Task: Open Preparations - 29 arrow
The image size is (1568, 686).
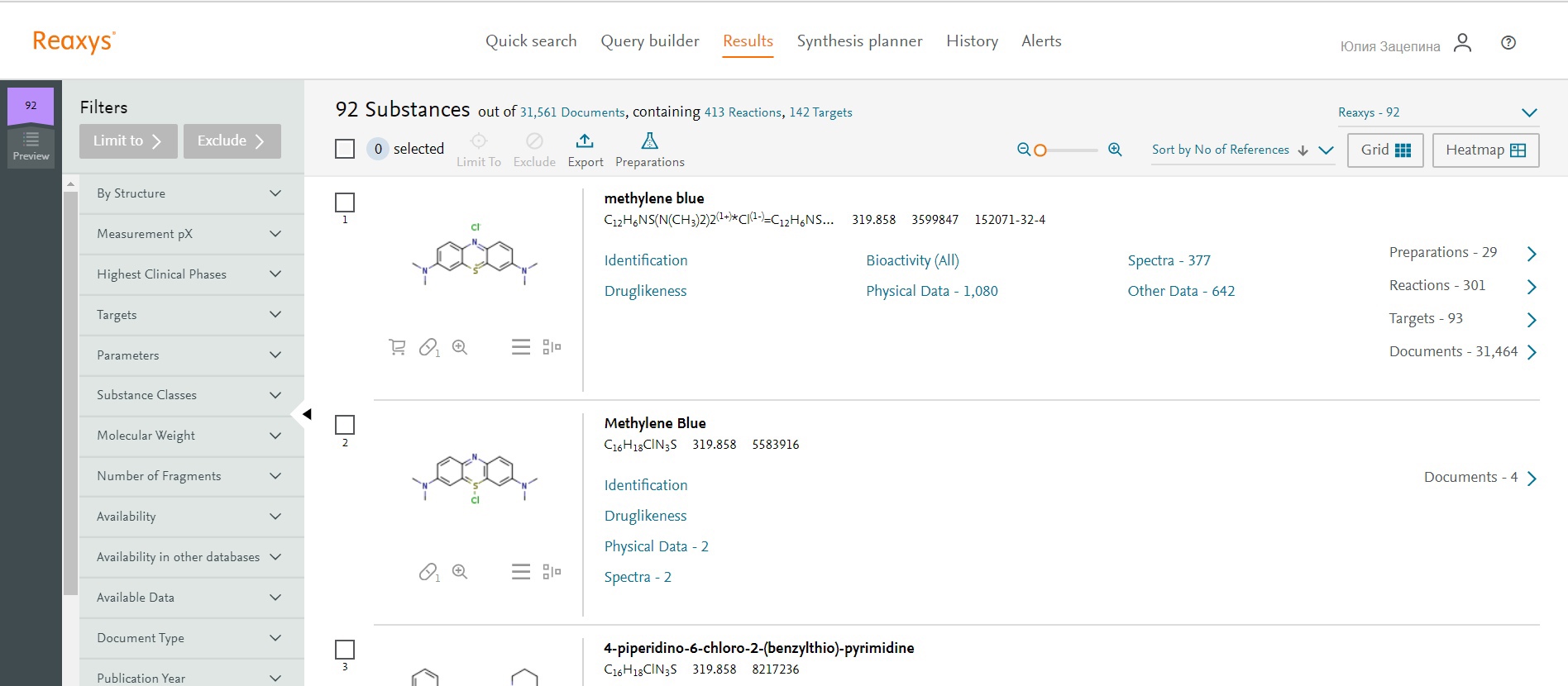Action: 1532,254
